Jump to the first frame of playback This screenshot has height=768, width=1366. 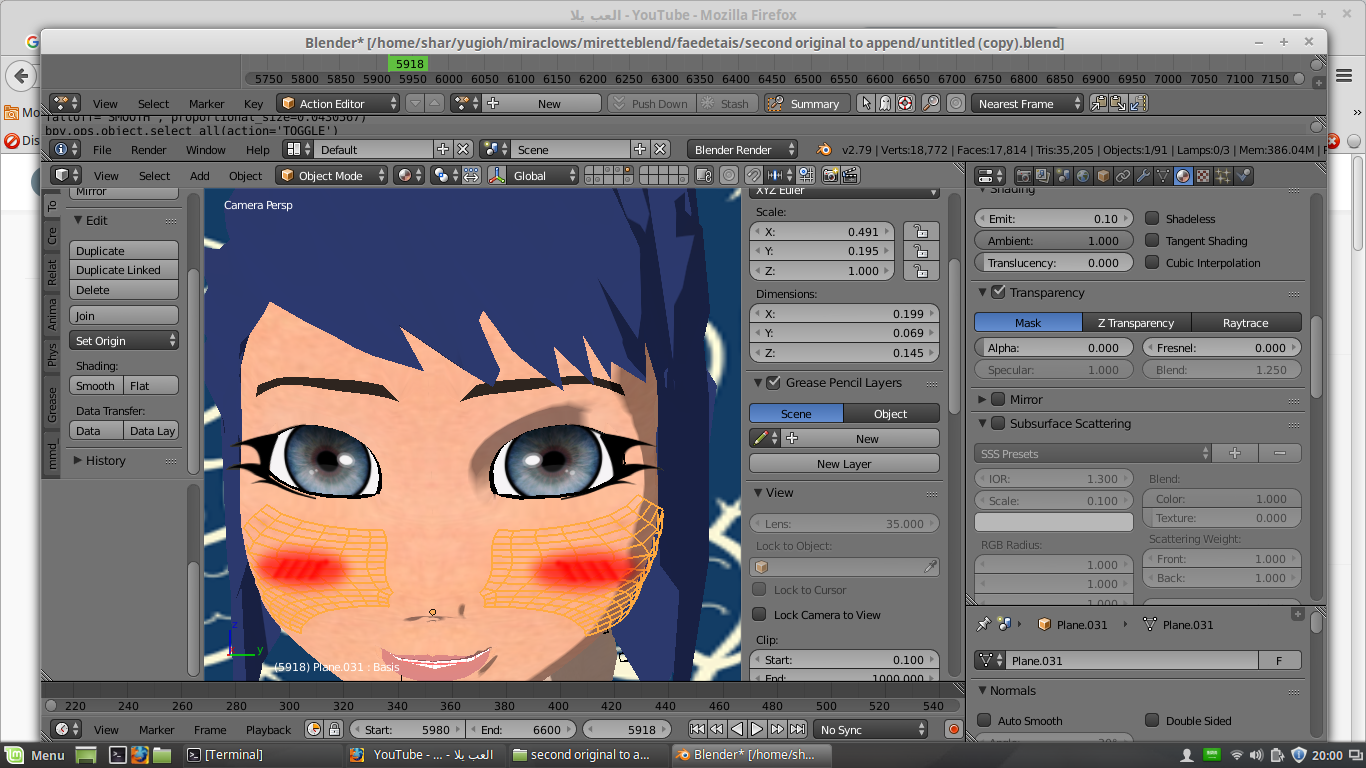698,729
